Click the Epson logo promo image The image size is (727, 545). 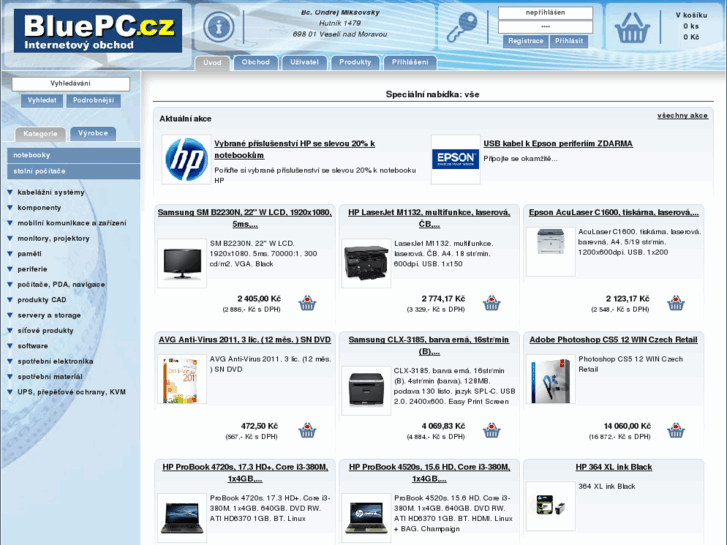point(455,160)
